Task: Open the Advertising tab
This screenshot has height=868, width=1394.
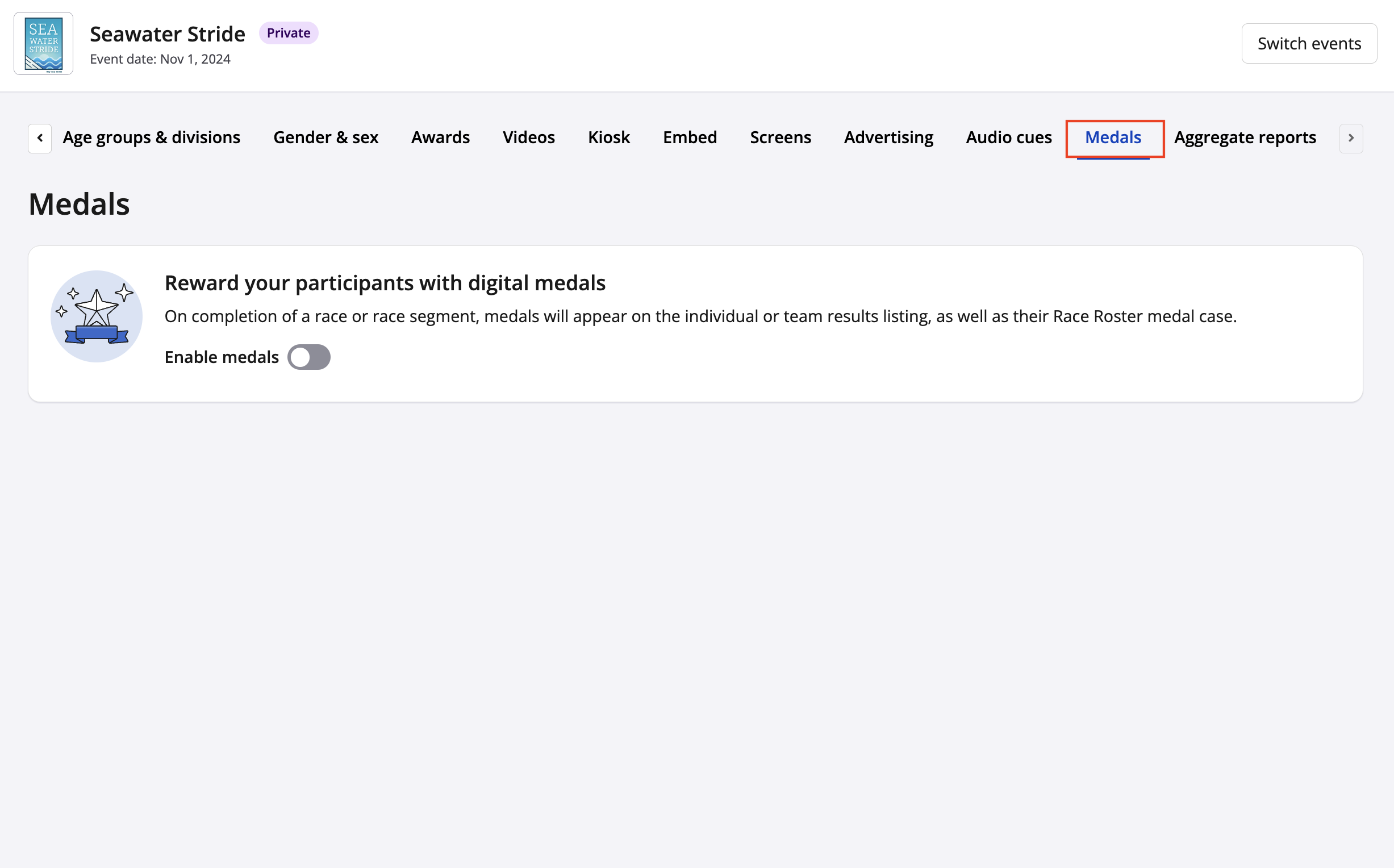Action: 888,138
